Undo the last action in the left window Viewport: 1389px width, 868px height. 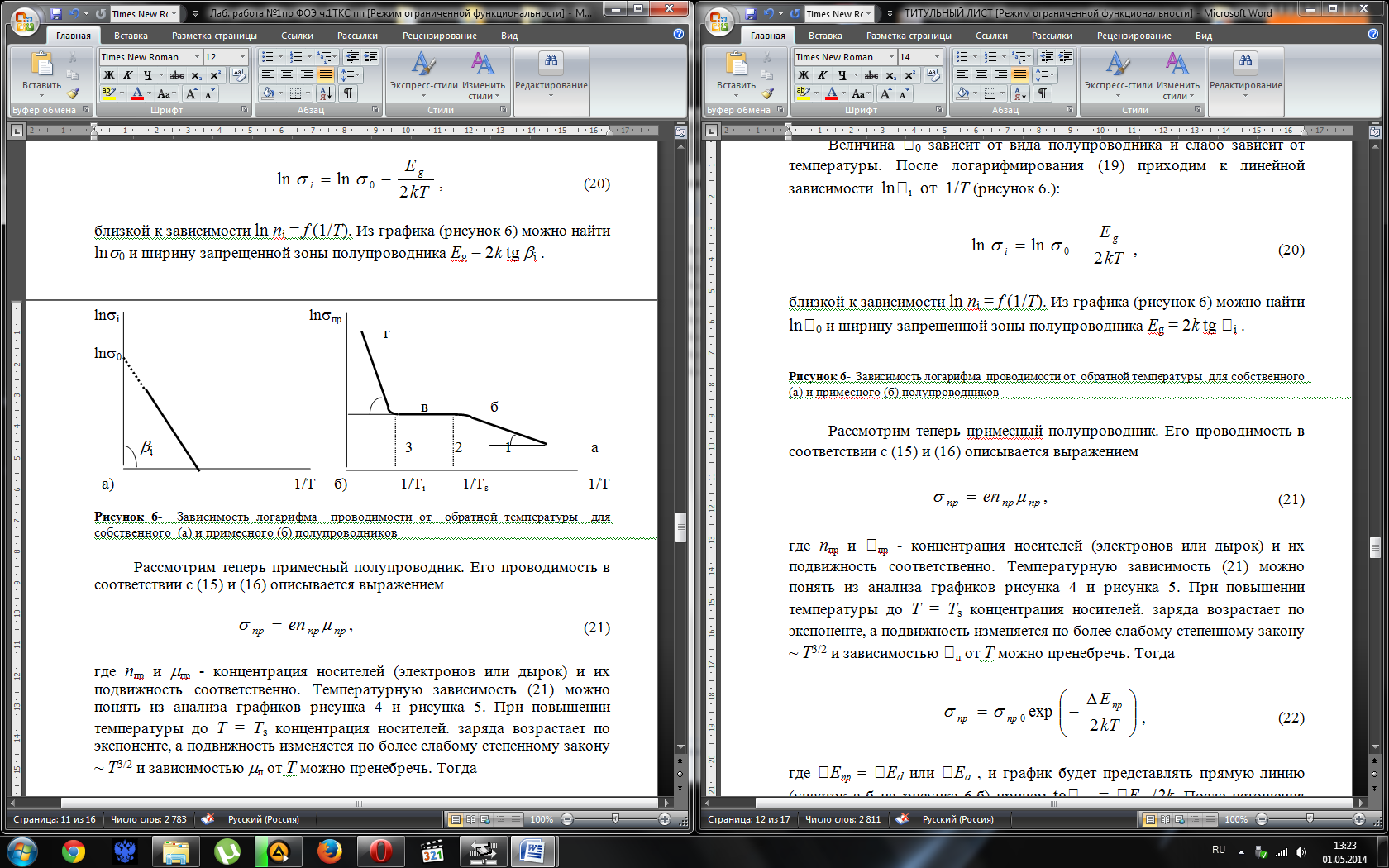tap(74, 14)
